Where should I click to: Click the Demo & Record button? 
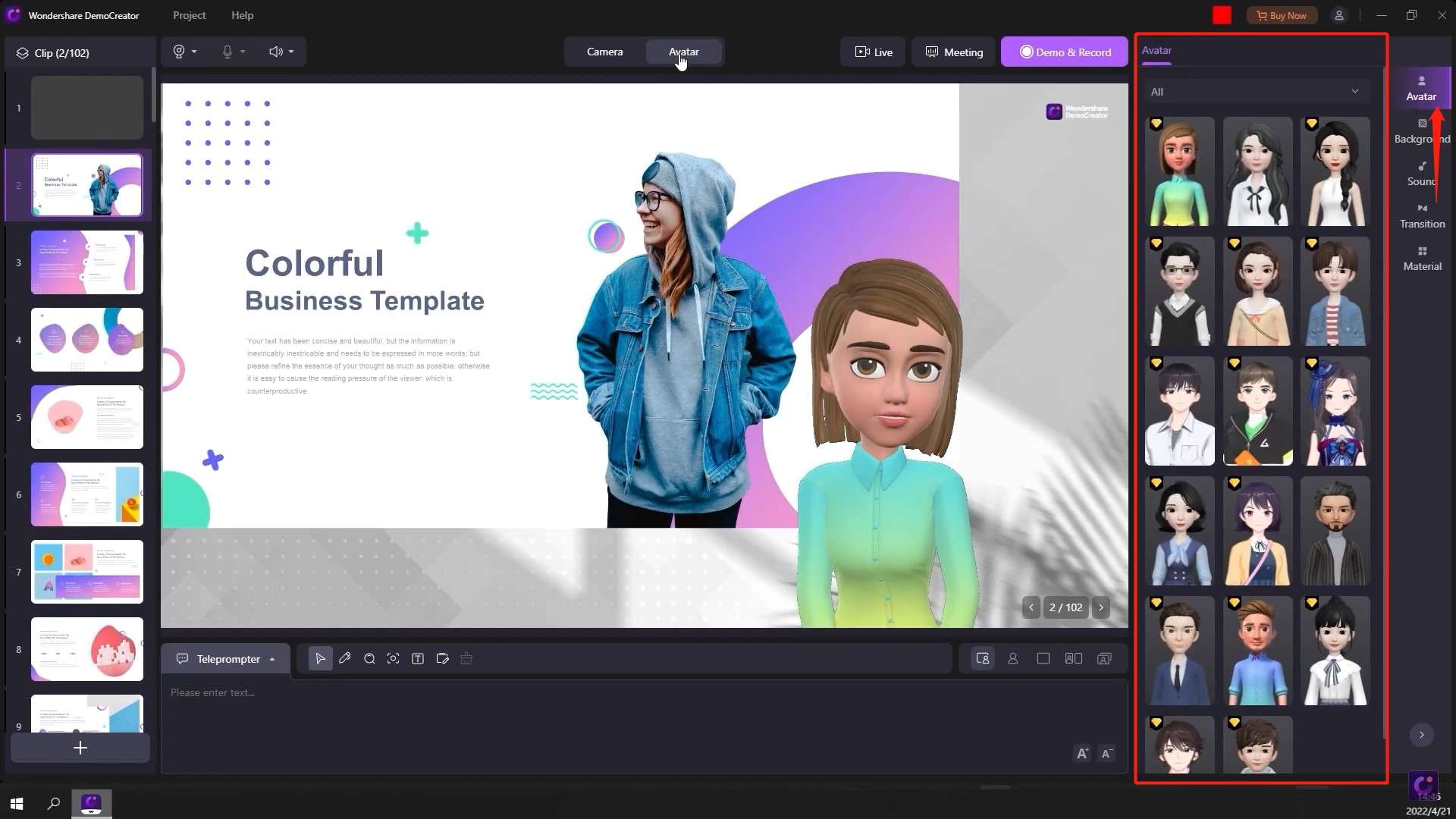click(x=1064, y=52)
